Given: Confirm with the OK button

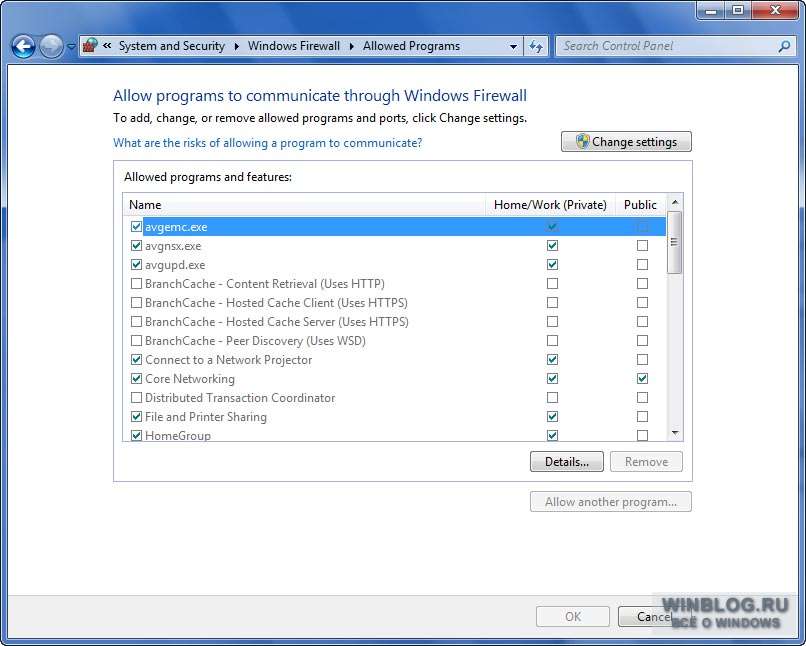Looking at the screenshot, I should 573,616.
